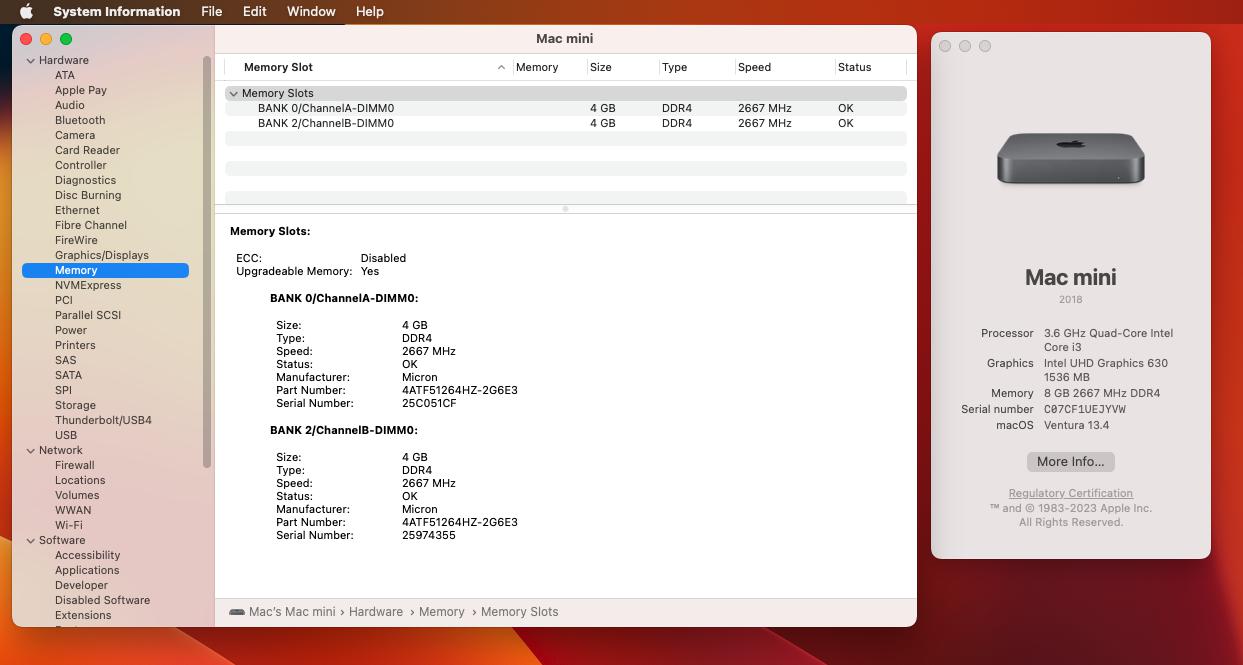Select Storage in the sidebar
The image size is (1243, 665).
tap(75, 405)
